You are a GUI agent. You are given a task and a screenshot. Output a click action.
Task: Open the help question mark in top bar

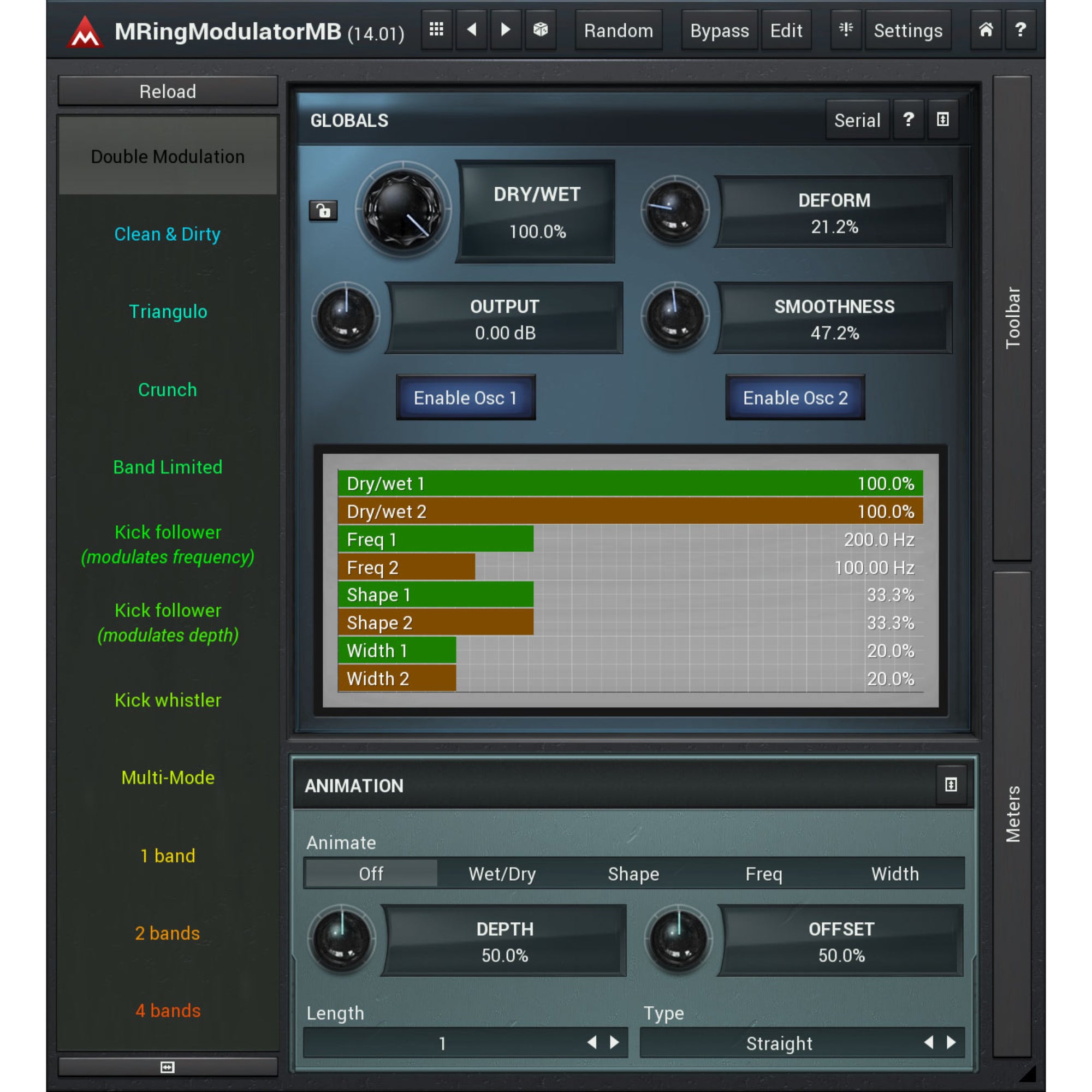pyautogui.click(x=1020, y=30)
